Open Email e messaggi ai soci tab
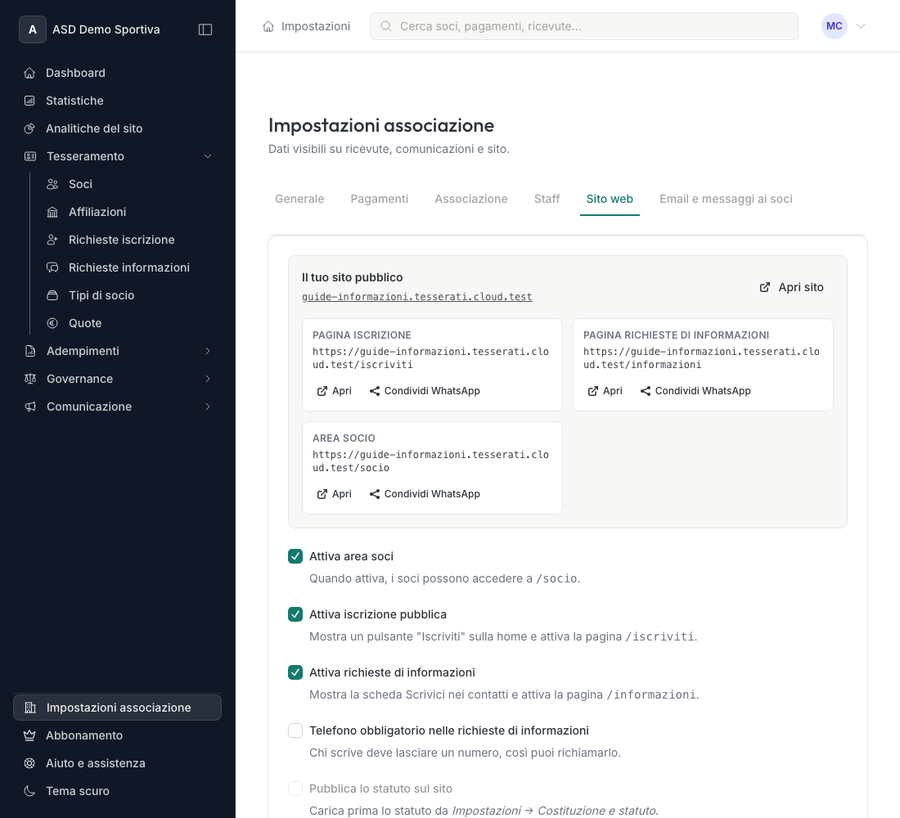This screenshot has width=900, height=818. click(726, 199)
